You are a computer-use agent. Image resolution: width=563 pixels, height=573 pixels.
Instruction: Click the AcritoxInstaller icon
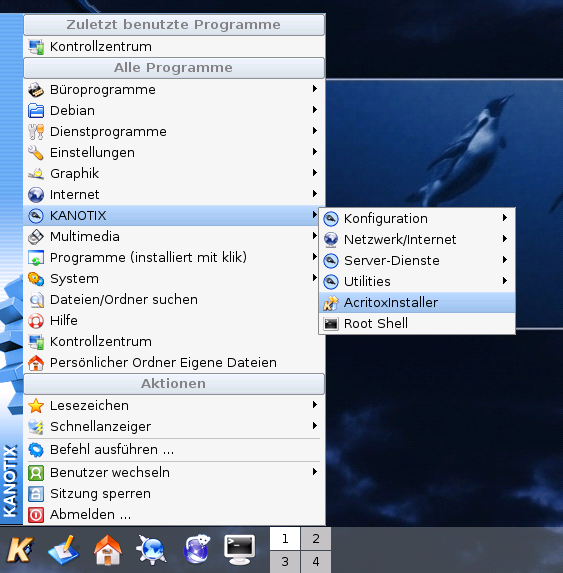pos(331,303)
